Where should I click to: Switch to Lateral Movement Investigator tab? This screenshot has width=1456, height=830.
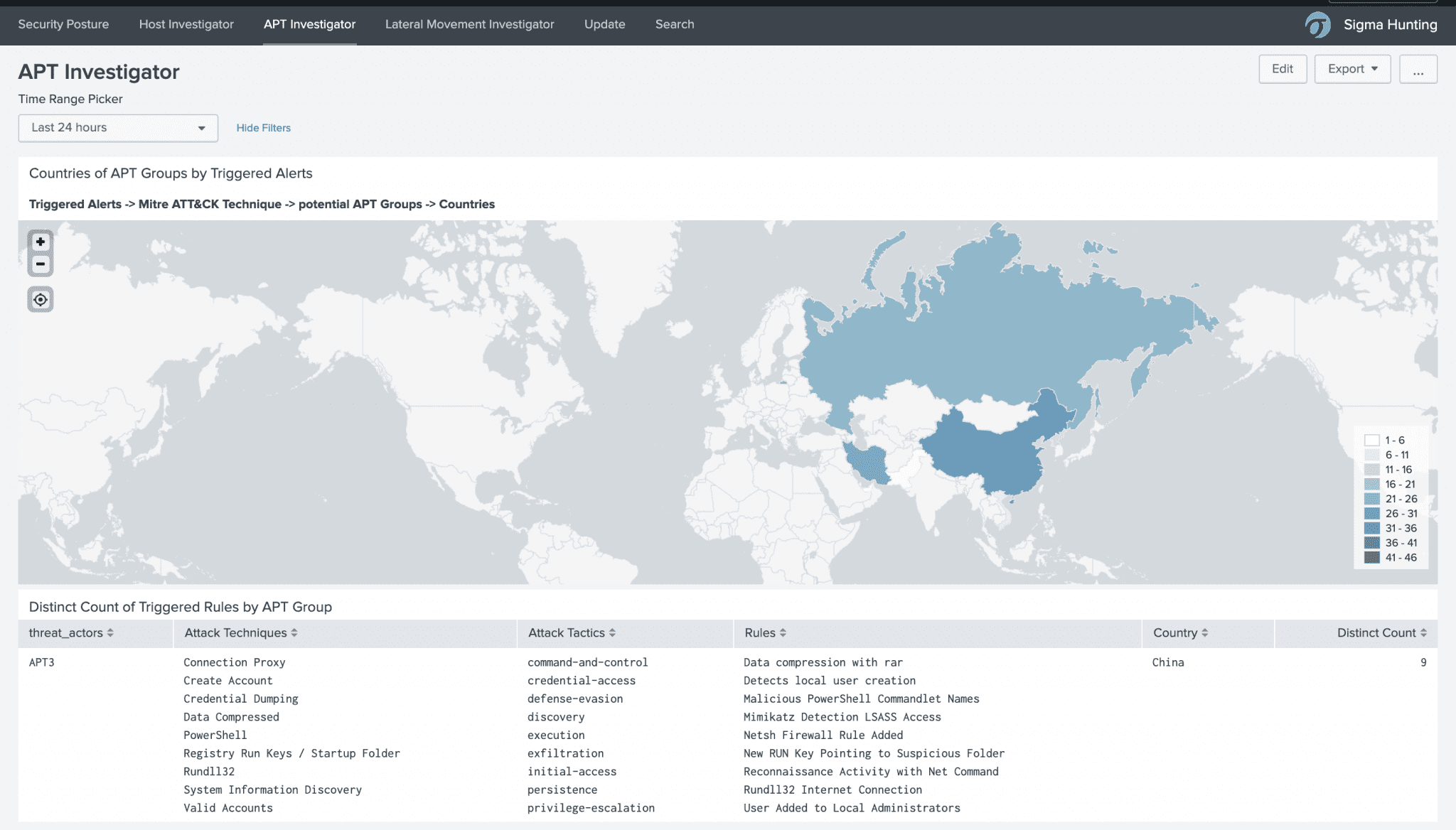(469, 23)
